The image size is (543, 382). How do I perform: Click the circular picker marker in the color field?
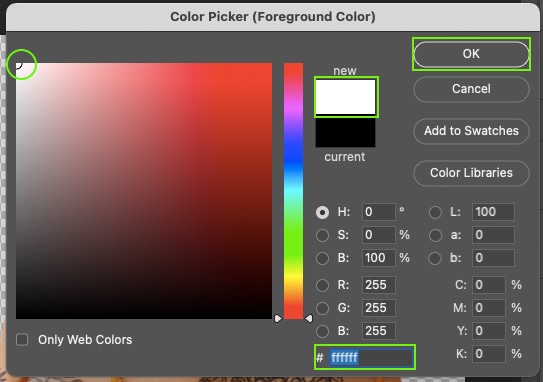(17, 64)
